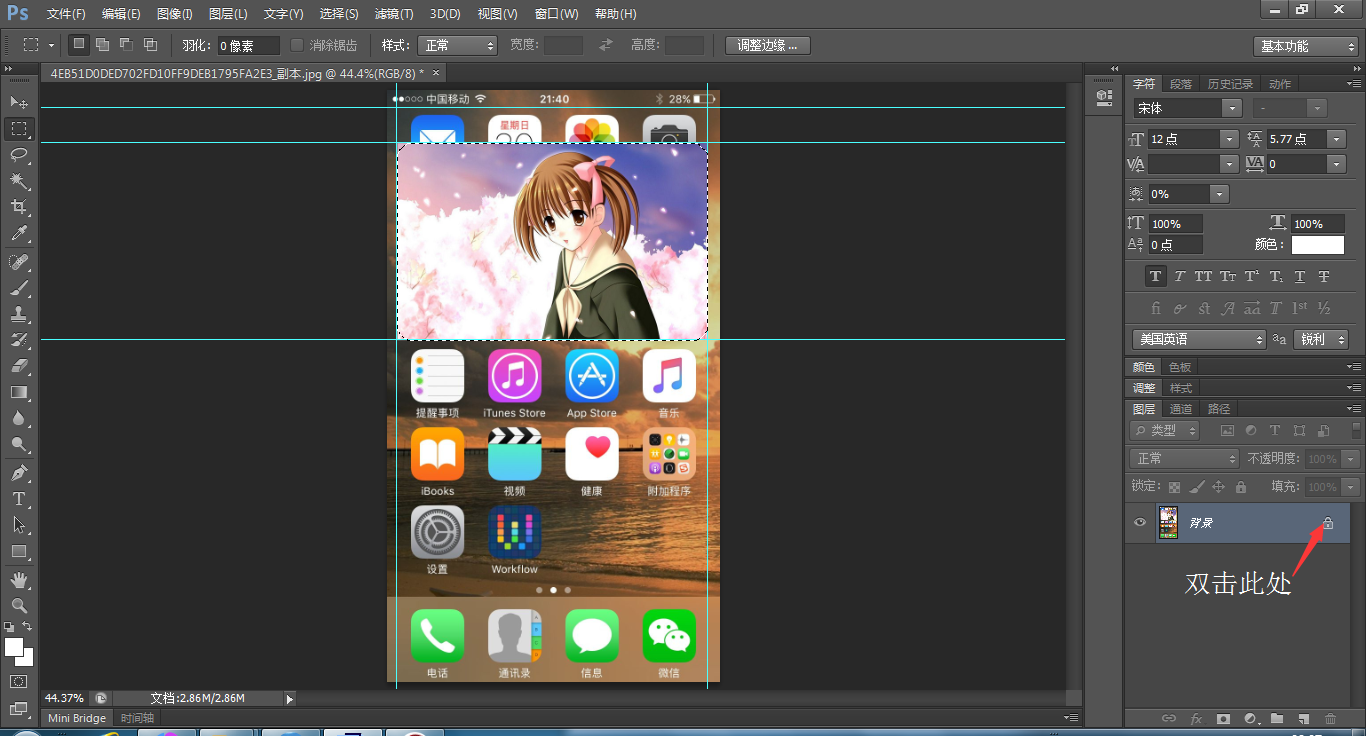1366x736 pixels.
Task: Select the Rectangular Marquee tool in toolbox
Action: coord(19,128)
